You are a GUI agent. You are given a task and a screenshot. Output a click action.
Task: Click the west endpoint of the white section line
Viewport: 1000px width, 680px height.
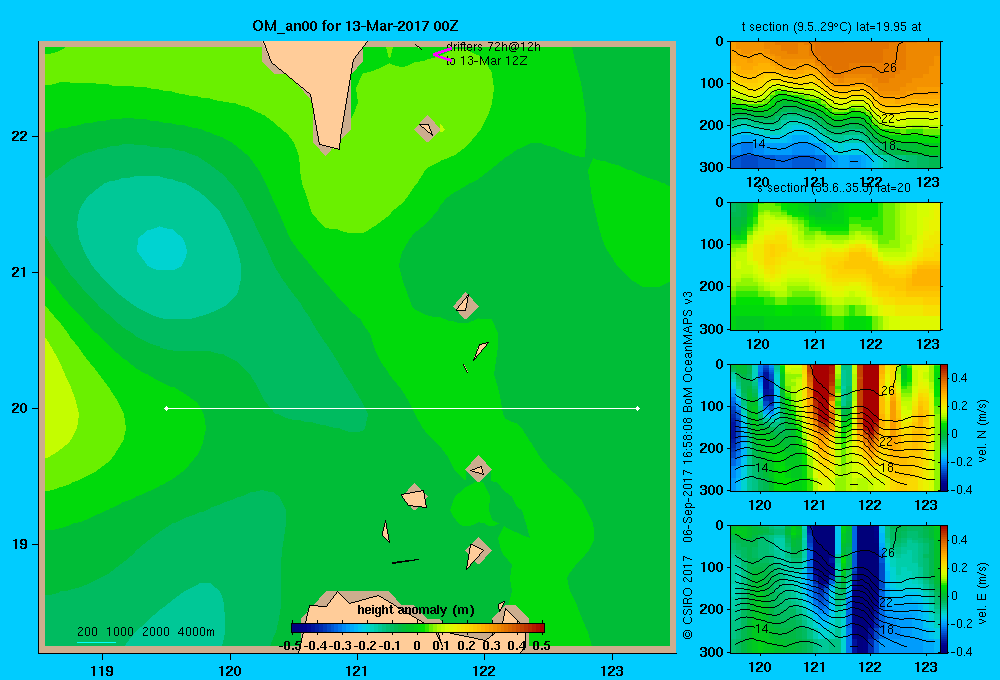(166, 408)
